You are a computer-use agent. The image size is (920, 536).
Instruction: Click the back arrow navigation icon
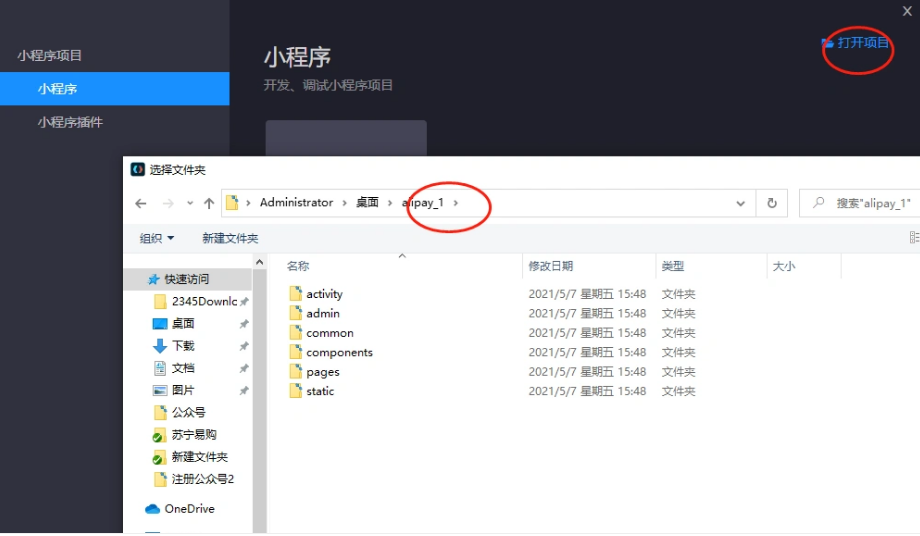coord(141,203)
